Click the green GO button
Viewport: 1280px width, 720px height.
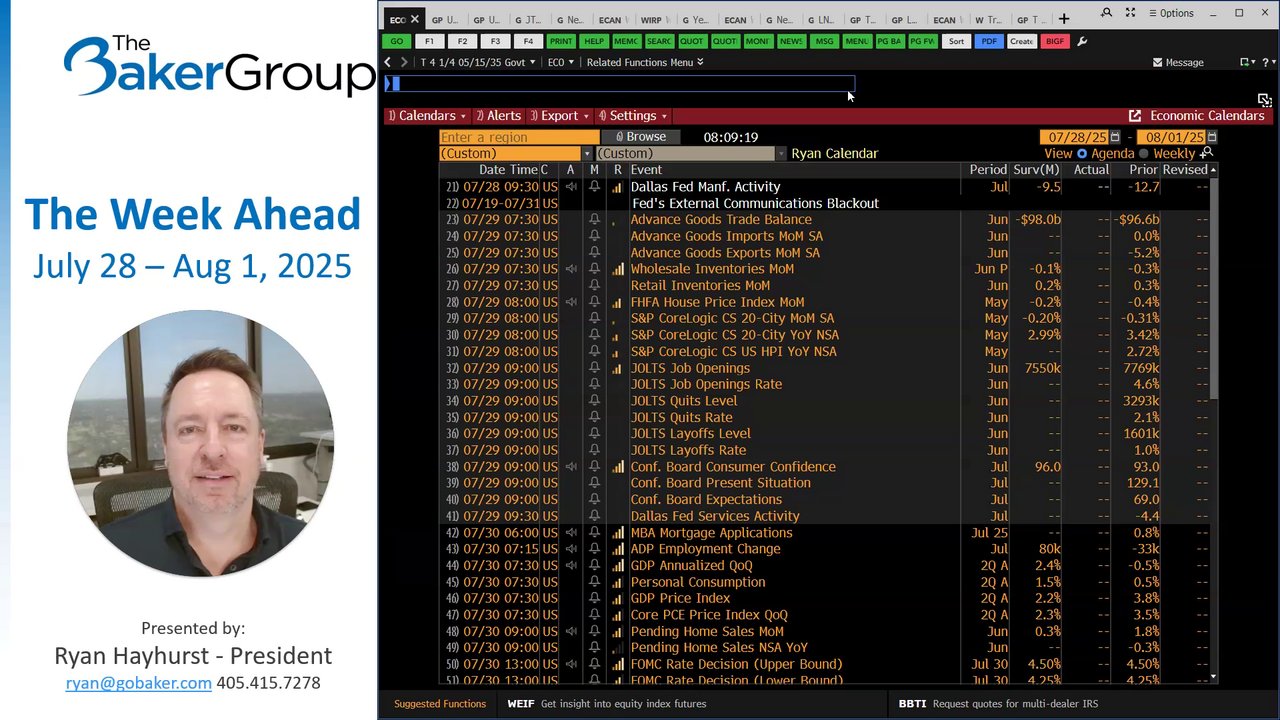click(397, 41)
